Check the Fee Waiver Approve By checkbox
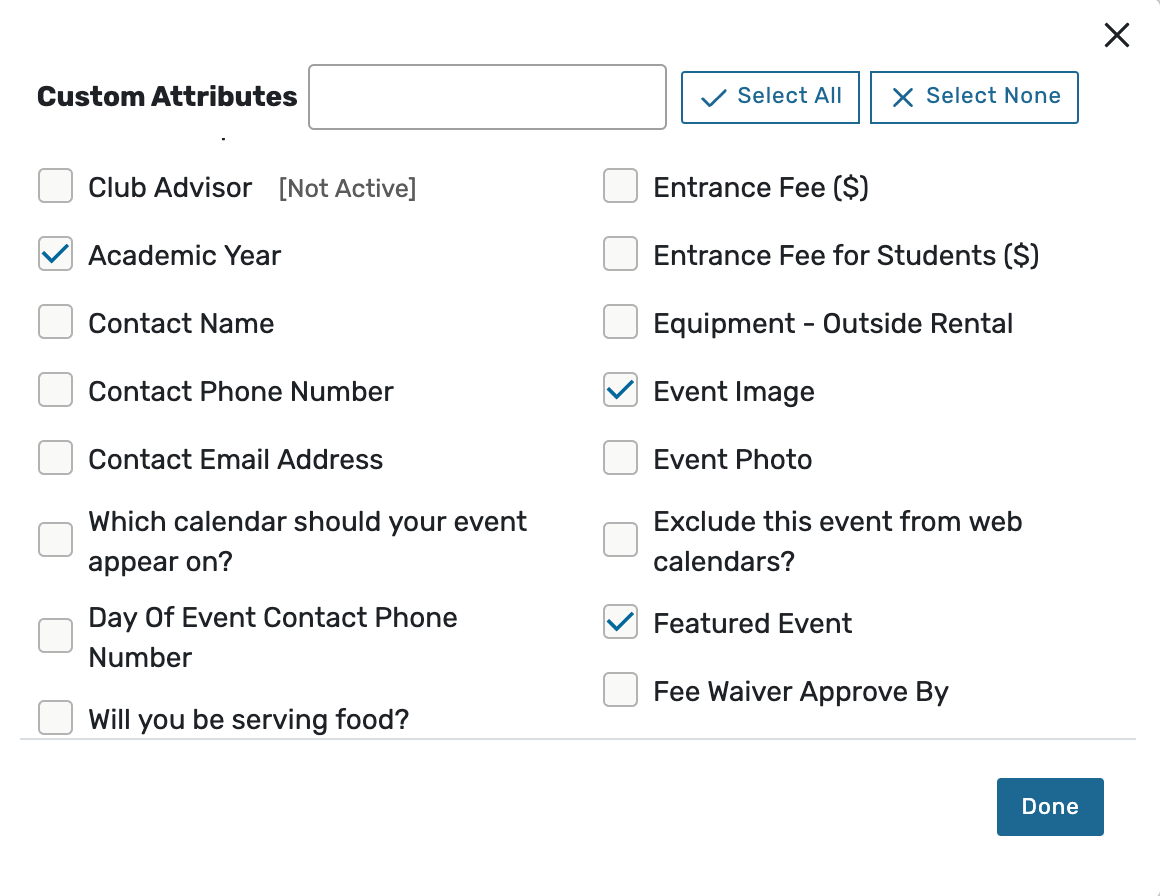The image size is (1160, 896). coord(621,690)
